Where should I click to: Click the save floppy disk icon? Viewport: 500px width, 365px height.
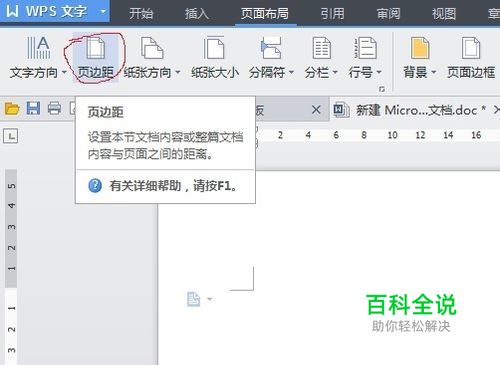(x=33, y=109)
